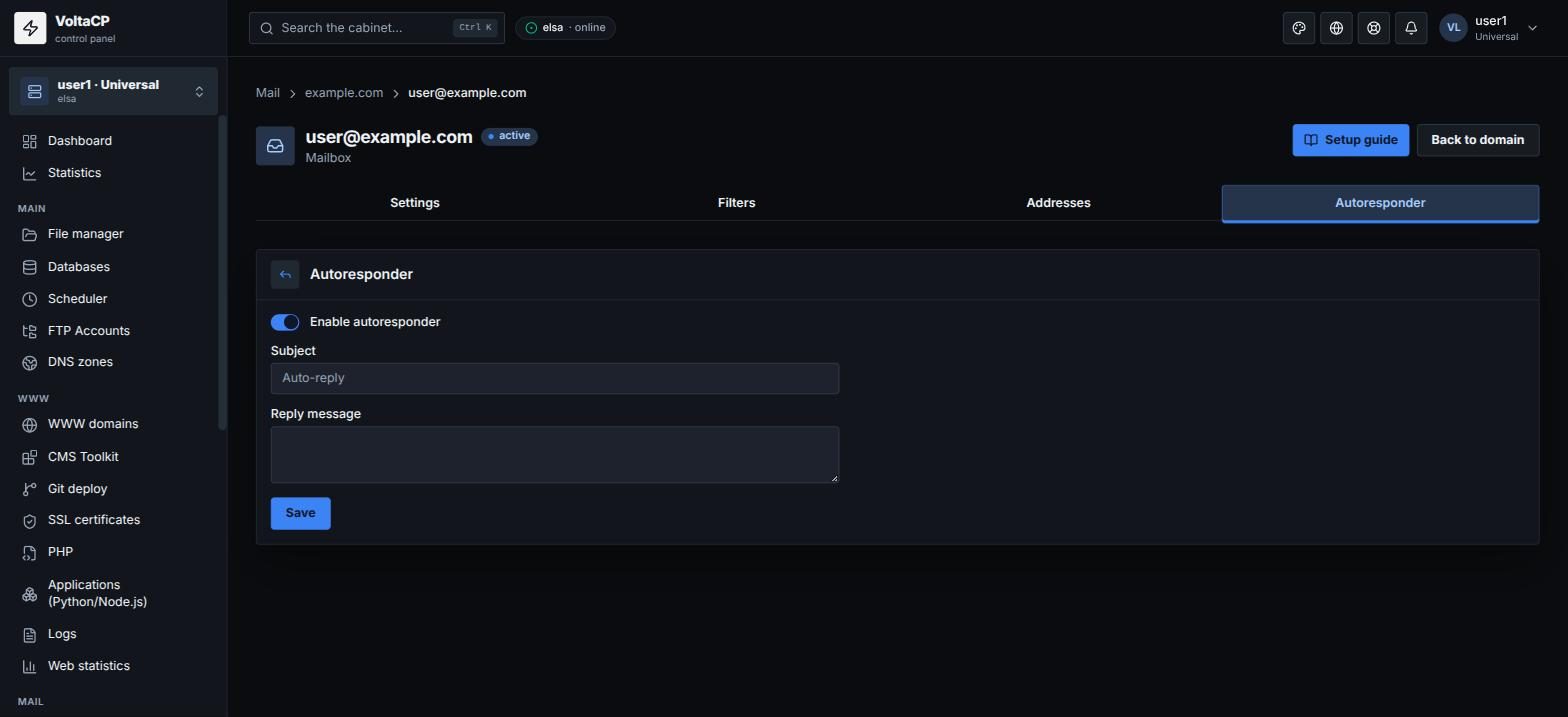Click the SSL certificates shield icon
The height and width of the screenshot is (717, 1568).
pos(30,520)
